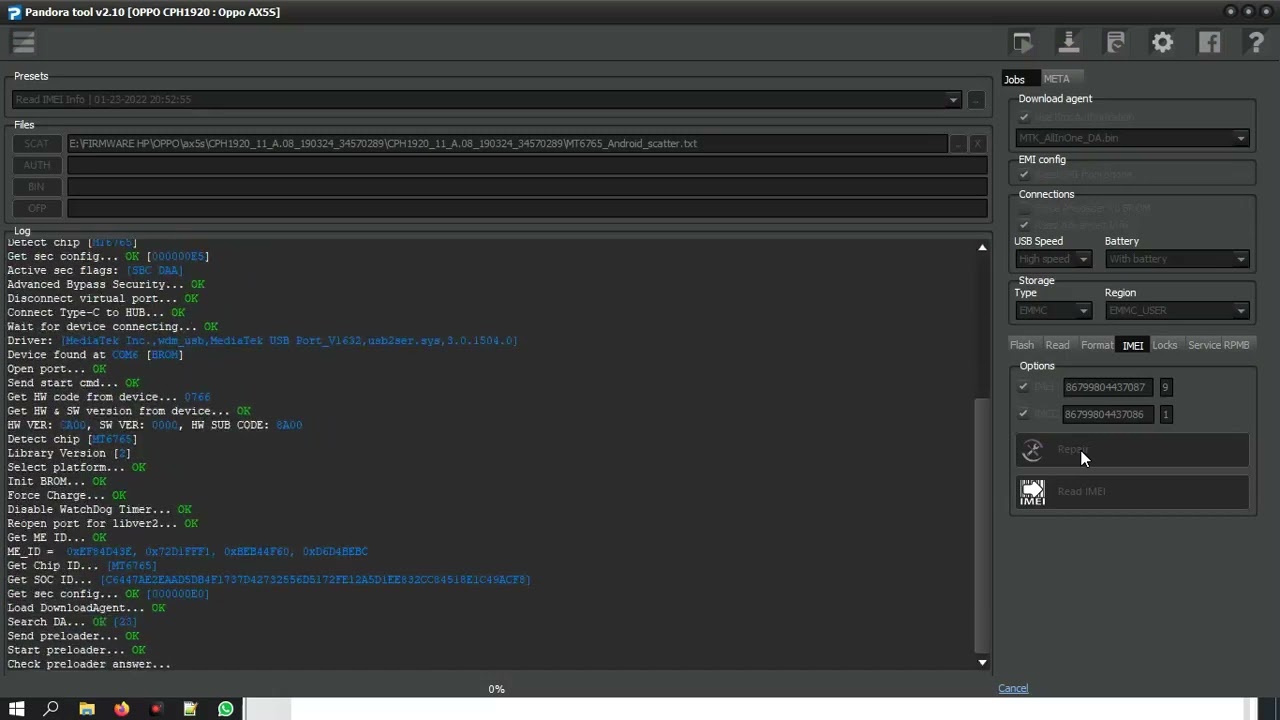Click the BIN file path field
Screen dimensions: 1280x720
tap(526, 187)
